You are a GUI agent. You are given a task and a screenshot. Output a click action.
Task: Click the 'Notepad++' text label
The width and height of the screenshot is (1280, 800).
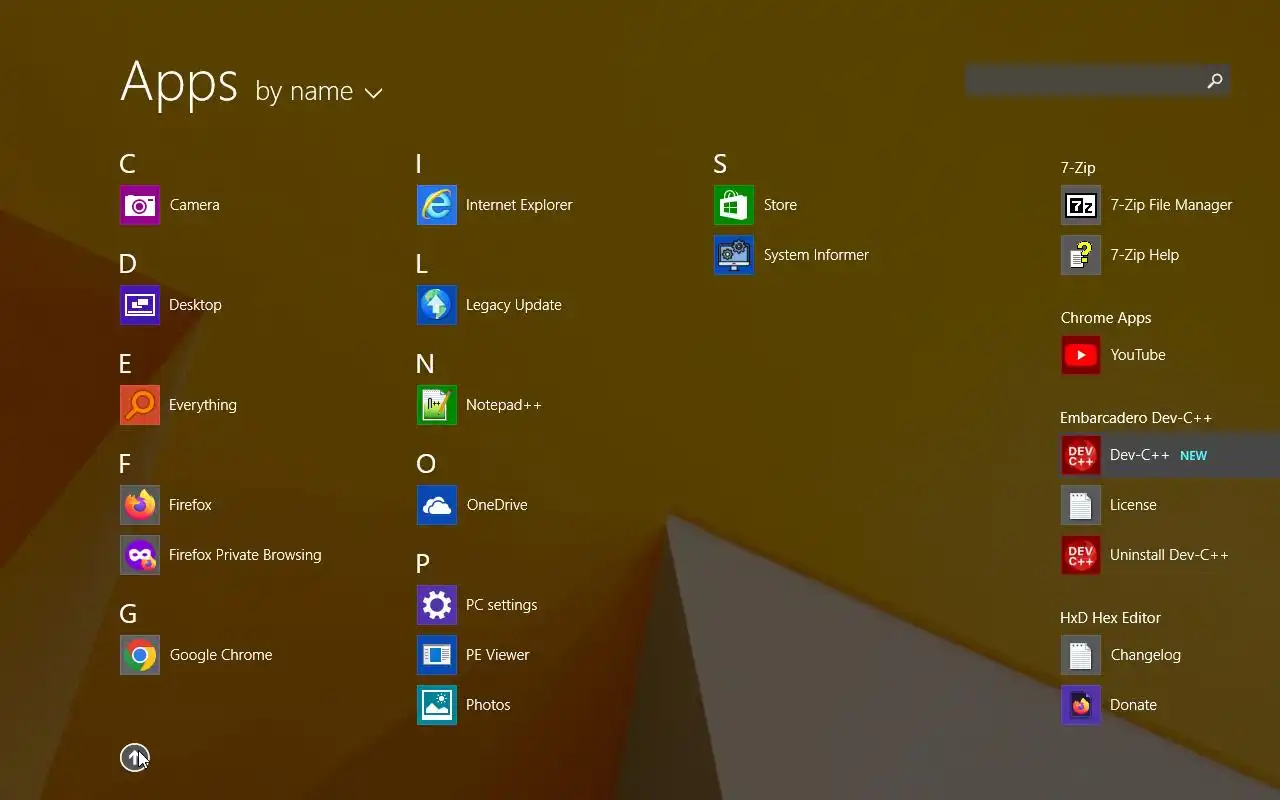(503, 405)
